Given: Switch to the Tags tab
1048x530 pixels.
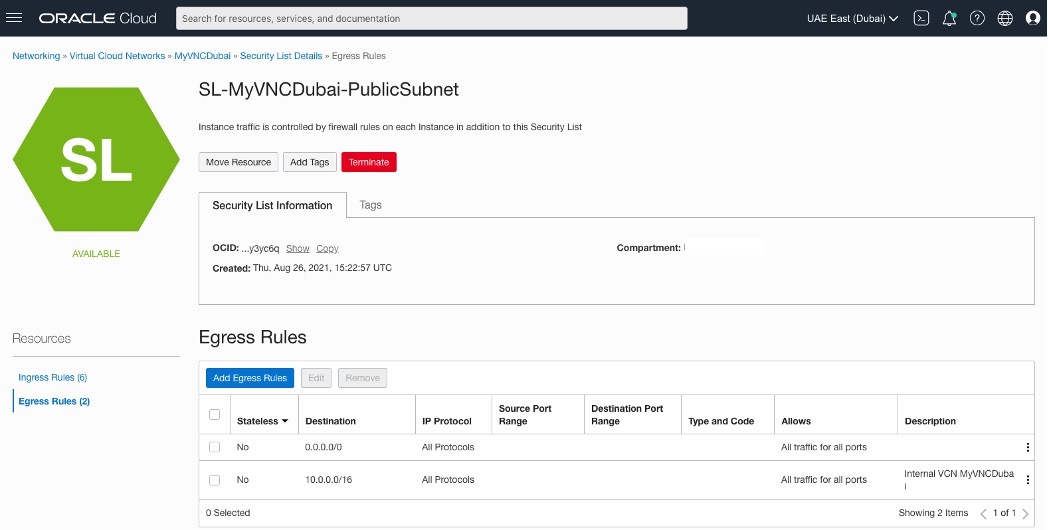Looking at the screenshot, I should 370,205.
